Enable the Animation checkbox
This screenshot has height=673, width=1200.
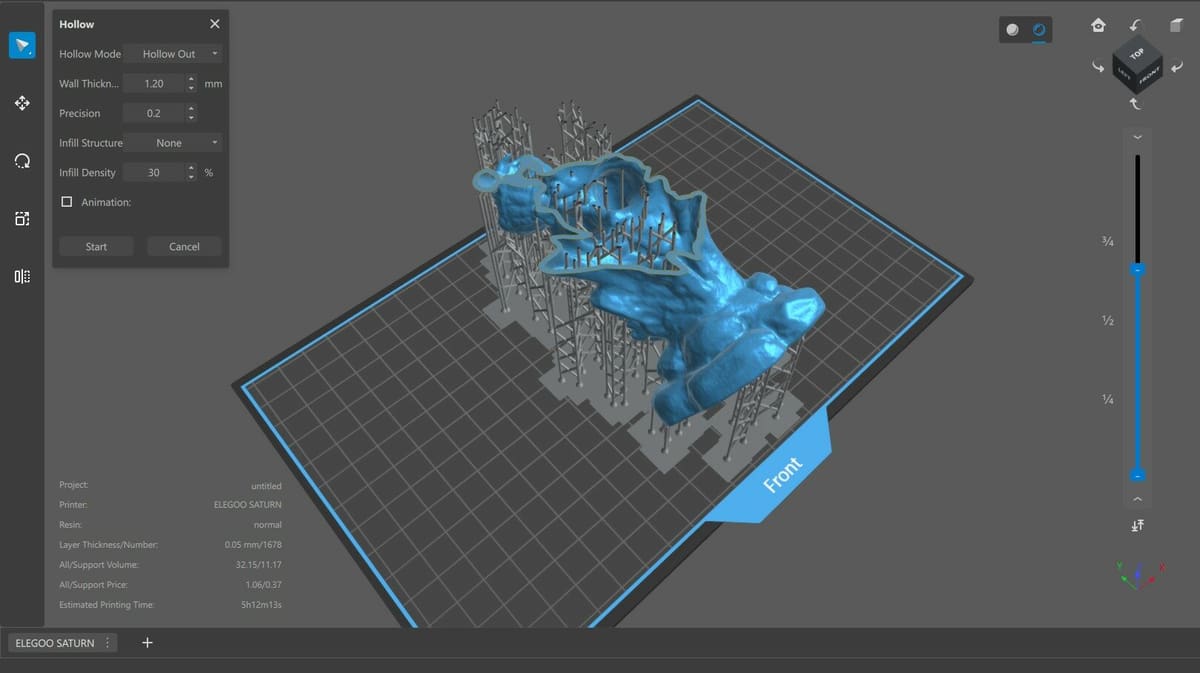tap(67, 202)
